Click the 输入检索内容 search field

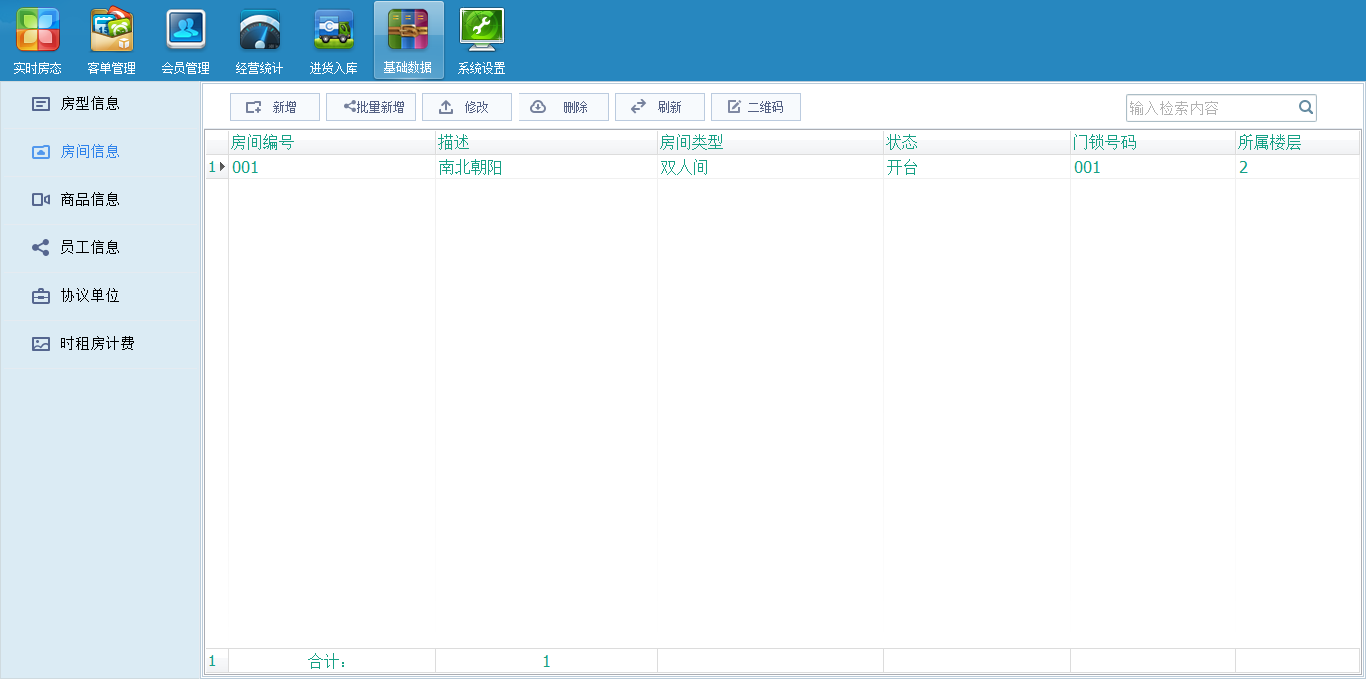point(1210,108)
